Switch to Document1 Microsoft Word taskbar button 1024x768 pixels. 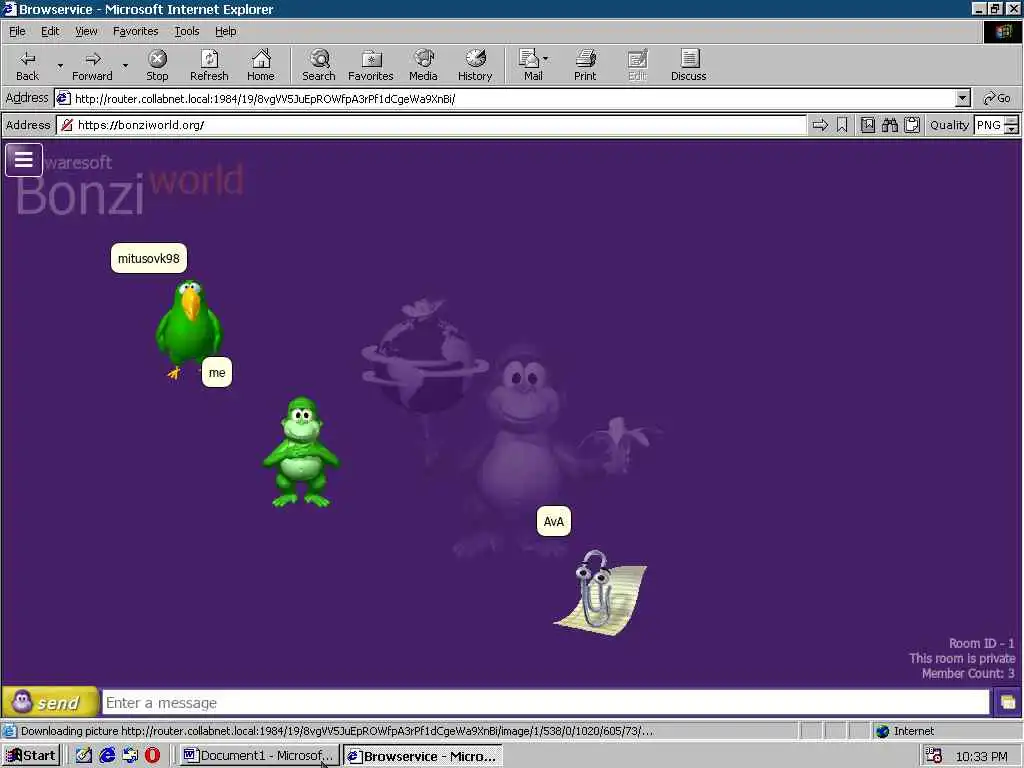click(x=259, y=756)
